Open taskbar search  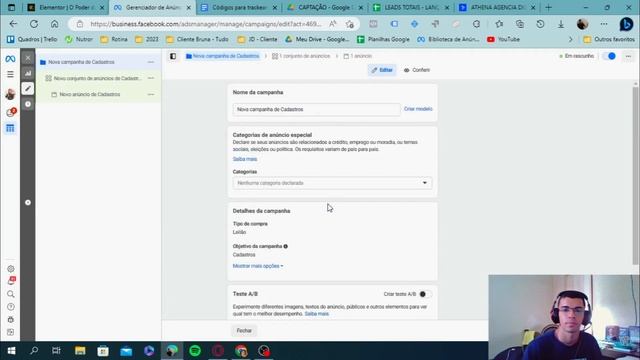click(34, 351)
